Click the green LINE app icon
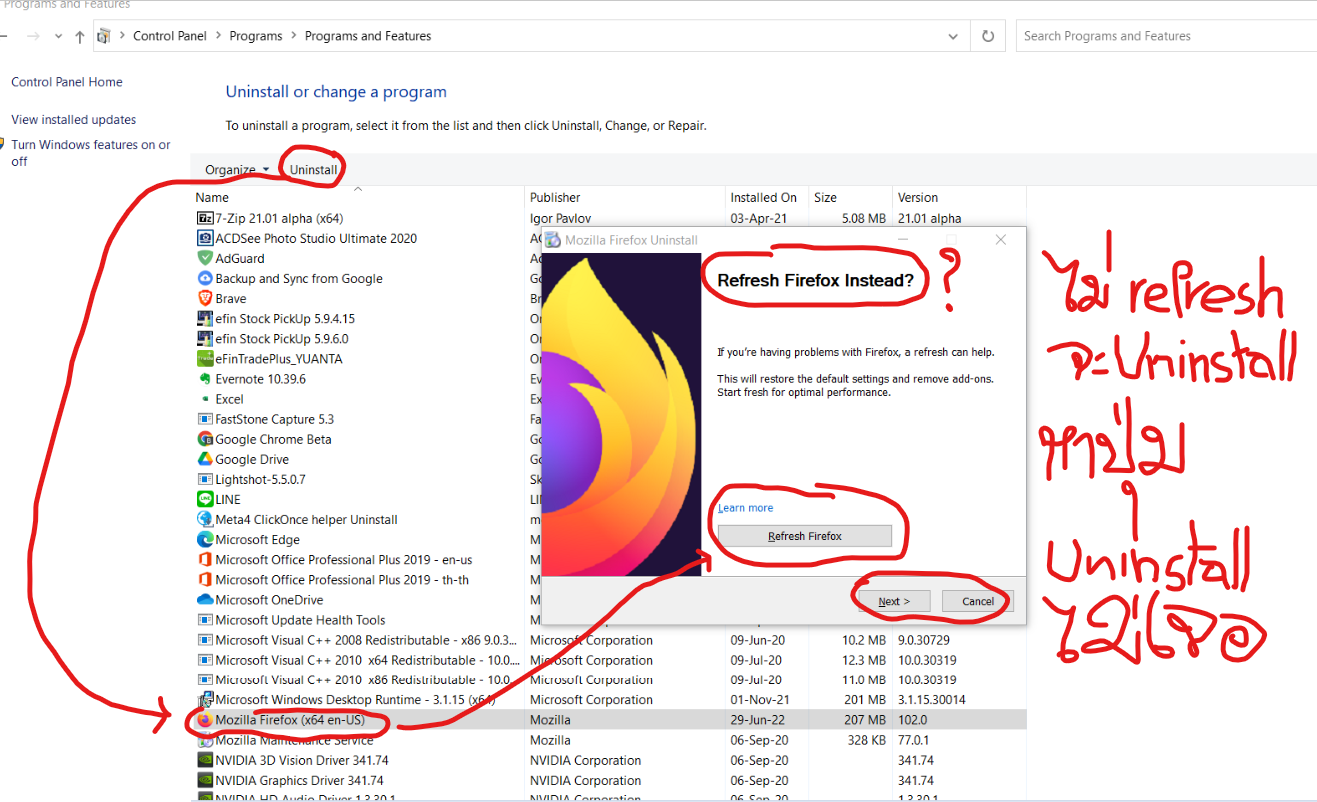The image size is (1317, 802). (x=205, y=499)
